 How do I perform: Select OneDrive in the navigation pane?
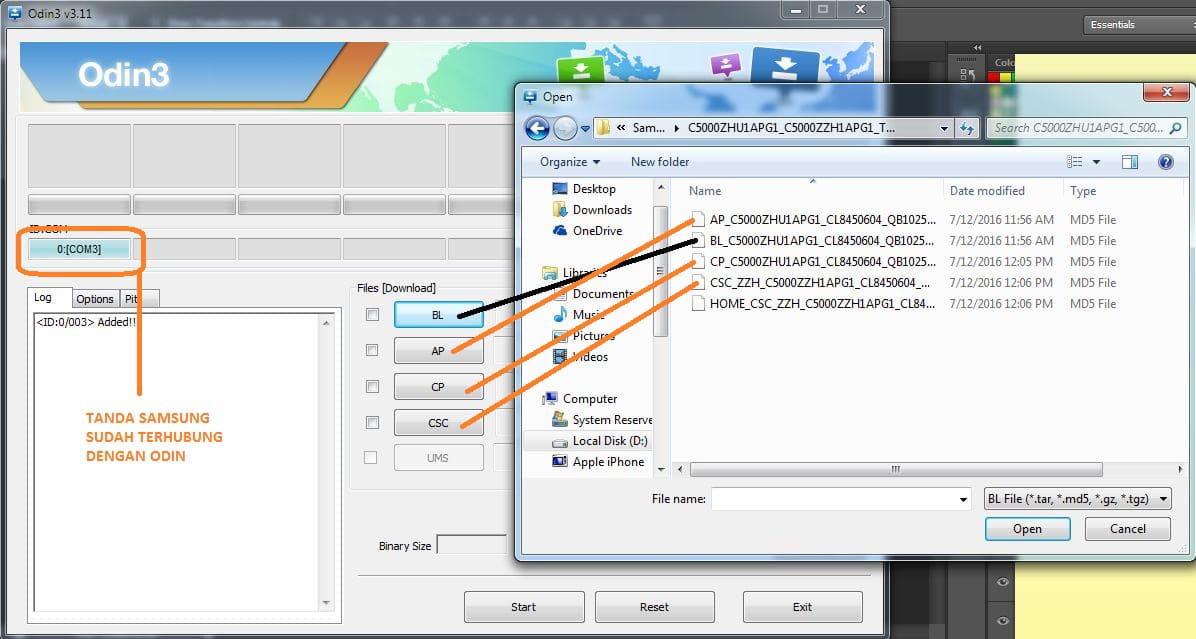[587, 231]
